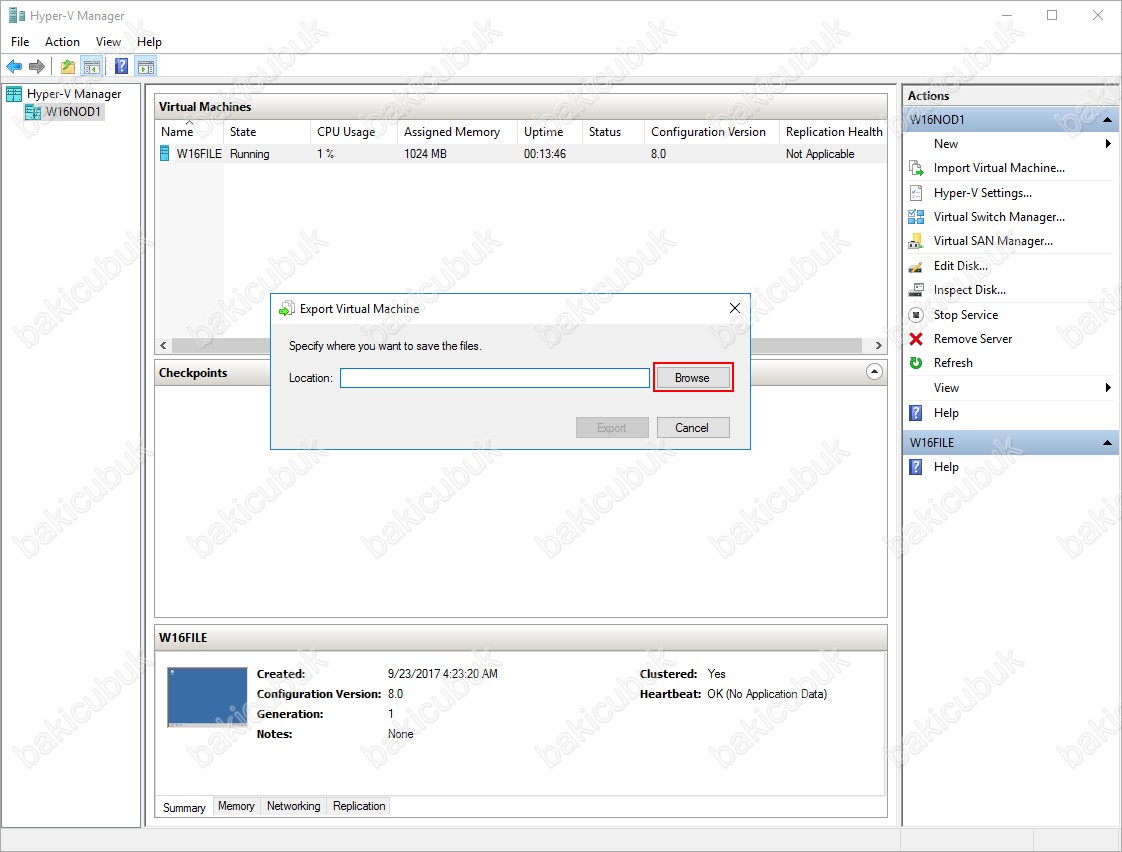
Task: Click Virtual SAN Manager... action
Action: coord(993,241)
